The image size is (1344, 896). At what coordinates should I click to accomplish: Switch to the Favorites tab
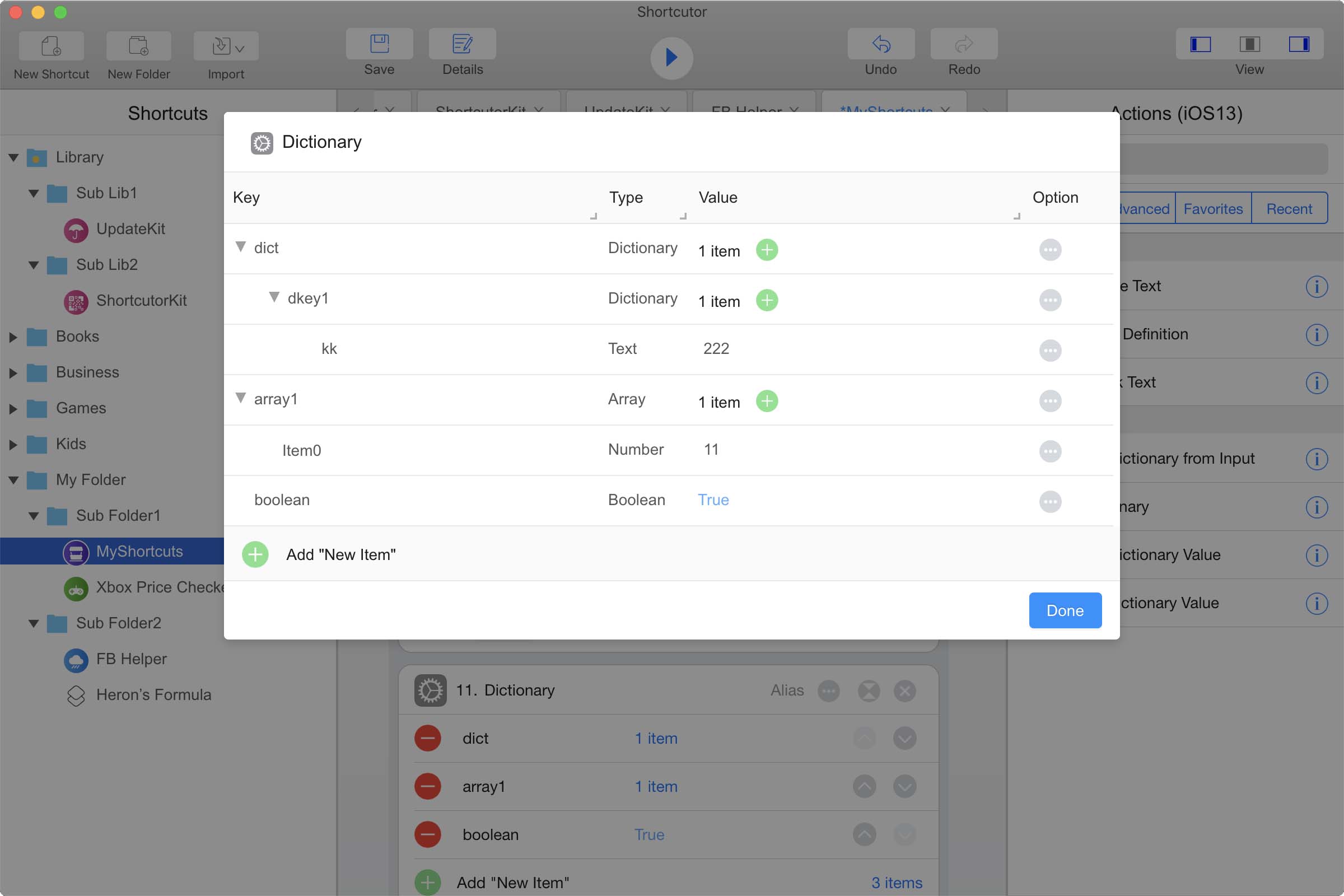[x=1212, y=208]
